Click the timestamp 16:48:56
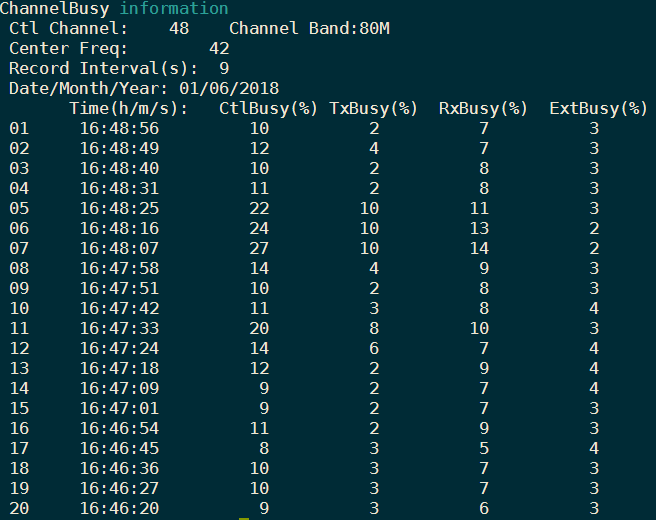This screenshot has height=520, width=656. [x=119, y=128]
